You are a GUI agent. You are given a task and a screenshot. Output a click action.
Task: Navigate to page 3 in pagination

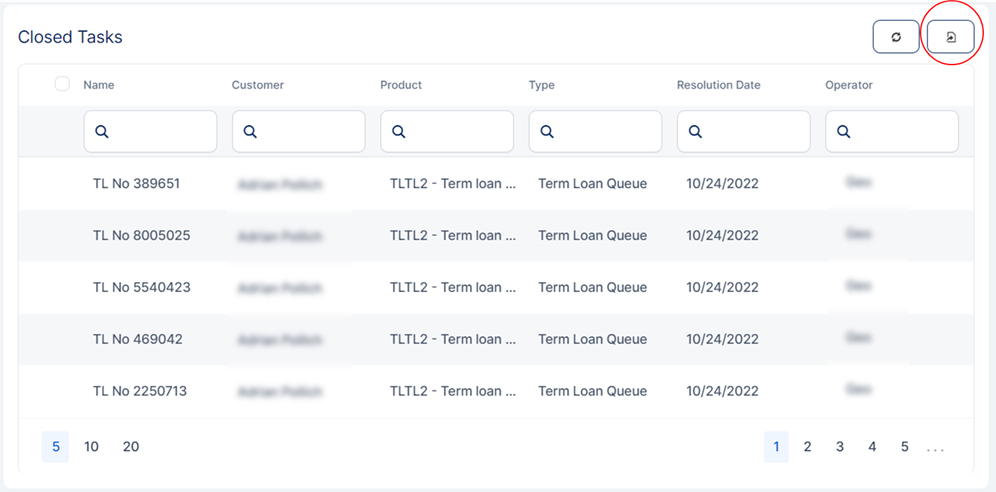tap(840, 447)
